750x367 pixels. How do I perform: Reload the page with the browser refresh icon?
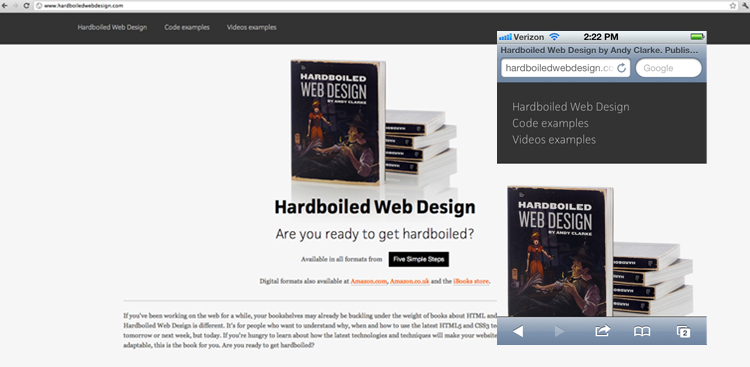click(x=26, y=6)
